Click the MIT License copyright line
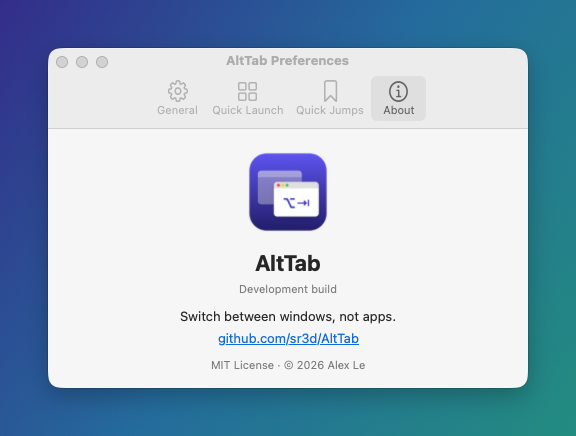 pos(288,365)
